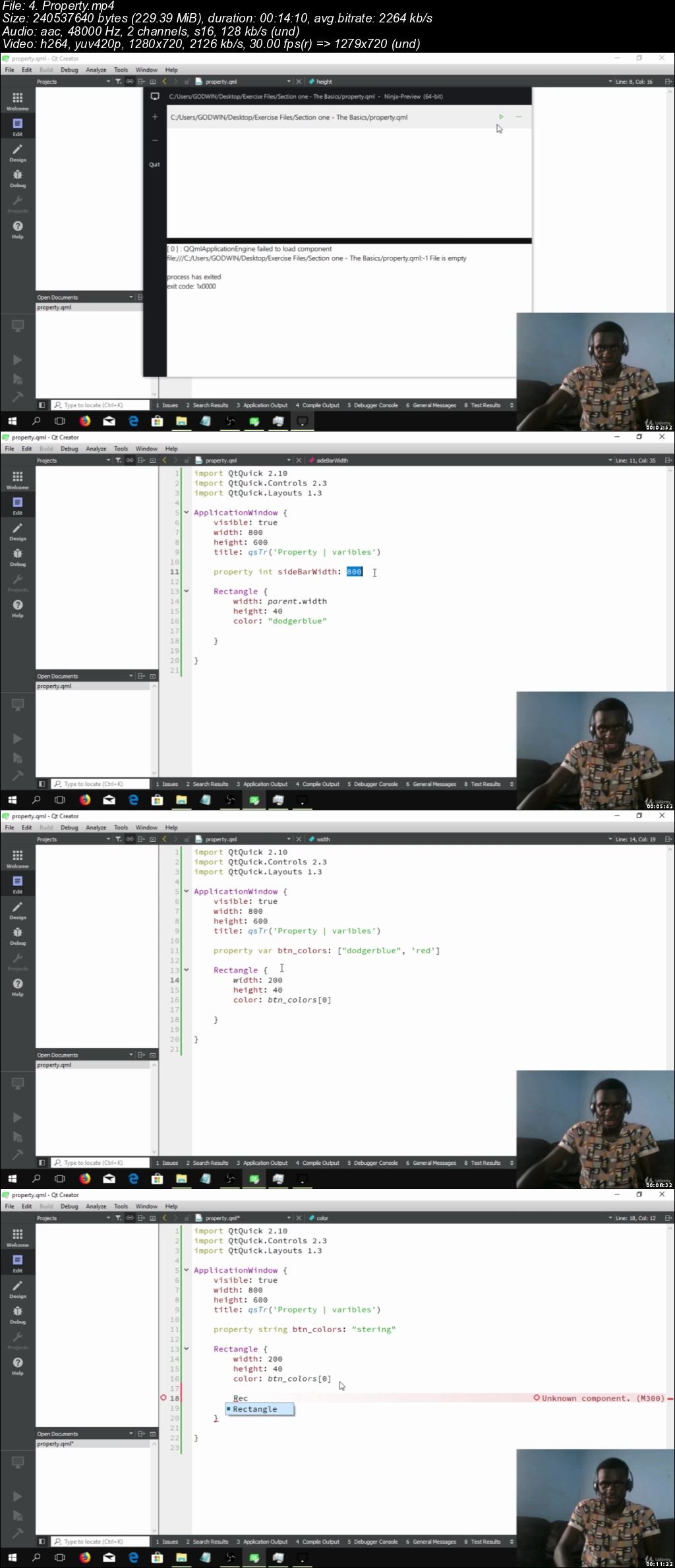
Task: Toggle left sidebar button in 00:02:52 frame
Action: 42,405
